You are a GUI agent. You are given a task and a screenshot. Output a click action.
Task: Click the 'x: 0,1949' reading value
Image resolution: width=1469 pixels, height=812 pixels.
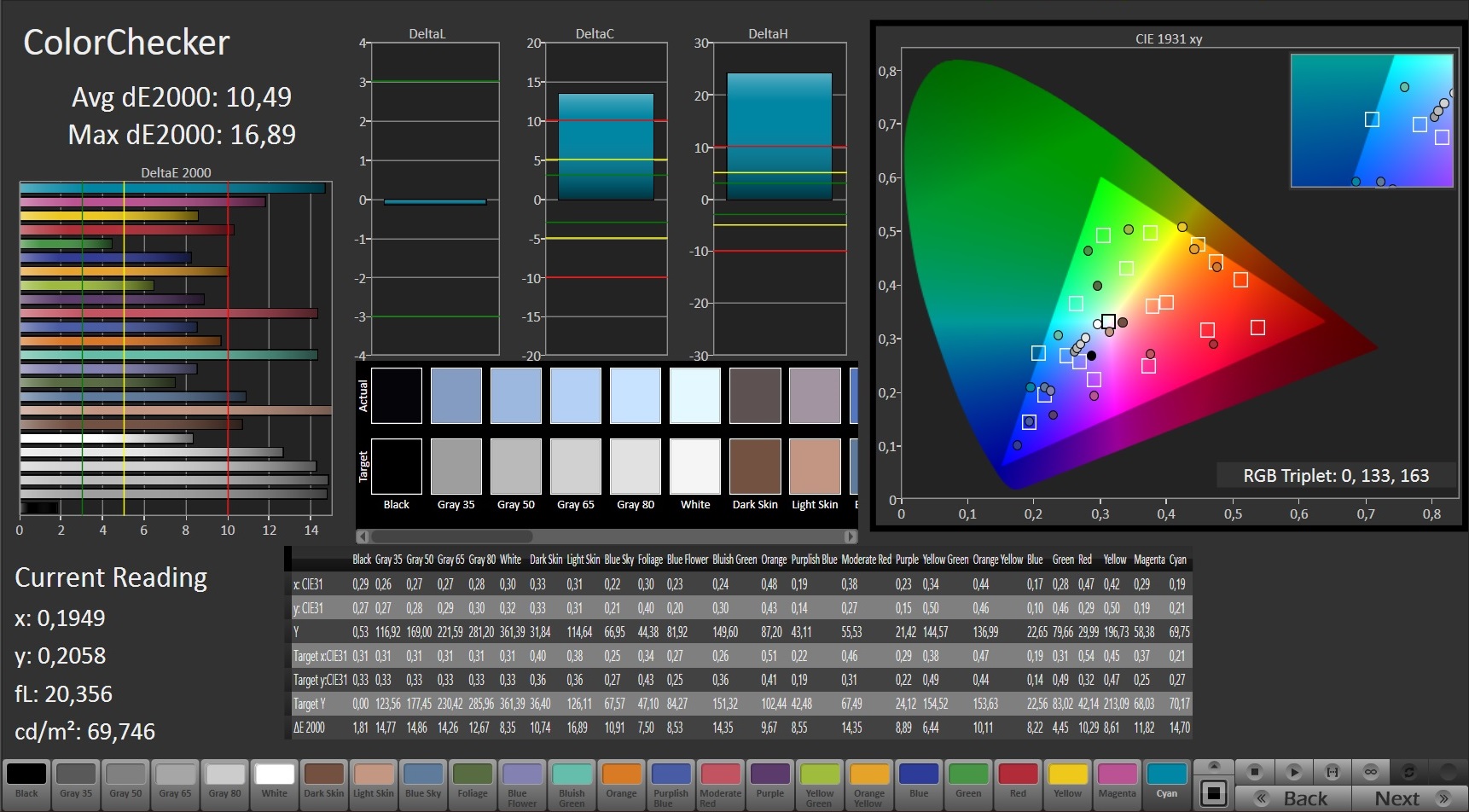[60, 618]
